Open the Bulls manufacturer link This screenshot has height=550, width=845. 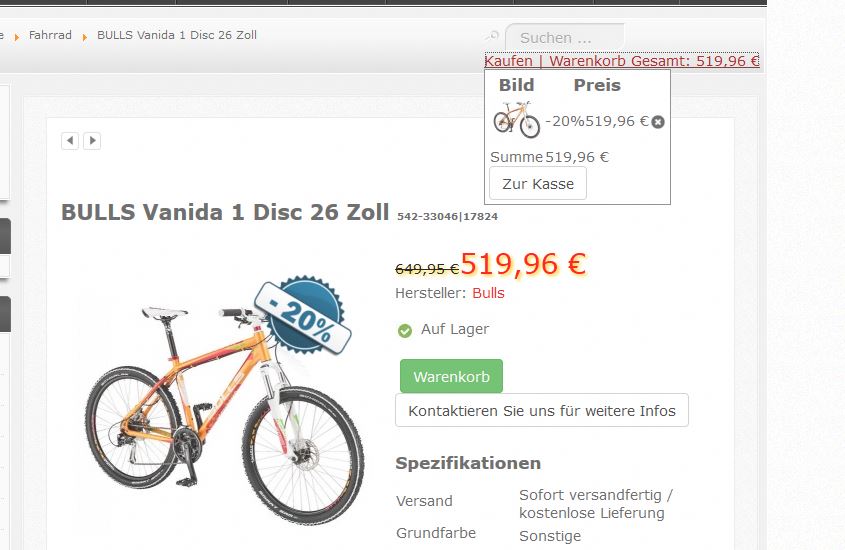[488, 293]
